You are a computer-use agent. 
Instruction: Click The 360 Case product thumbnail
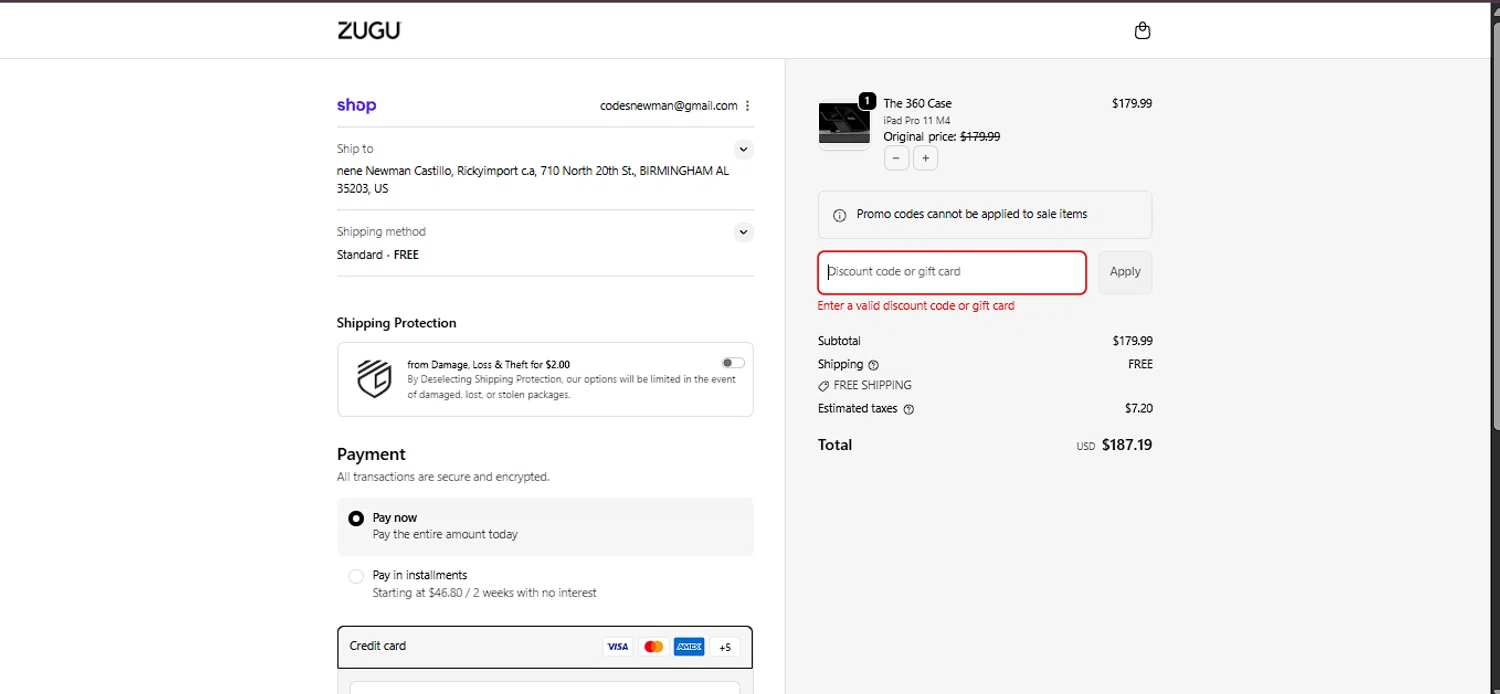pyautogui.click(x=844, y=124)
